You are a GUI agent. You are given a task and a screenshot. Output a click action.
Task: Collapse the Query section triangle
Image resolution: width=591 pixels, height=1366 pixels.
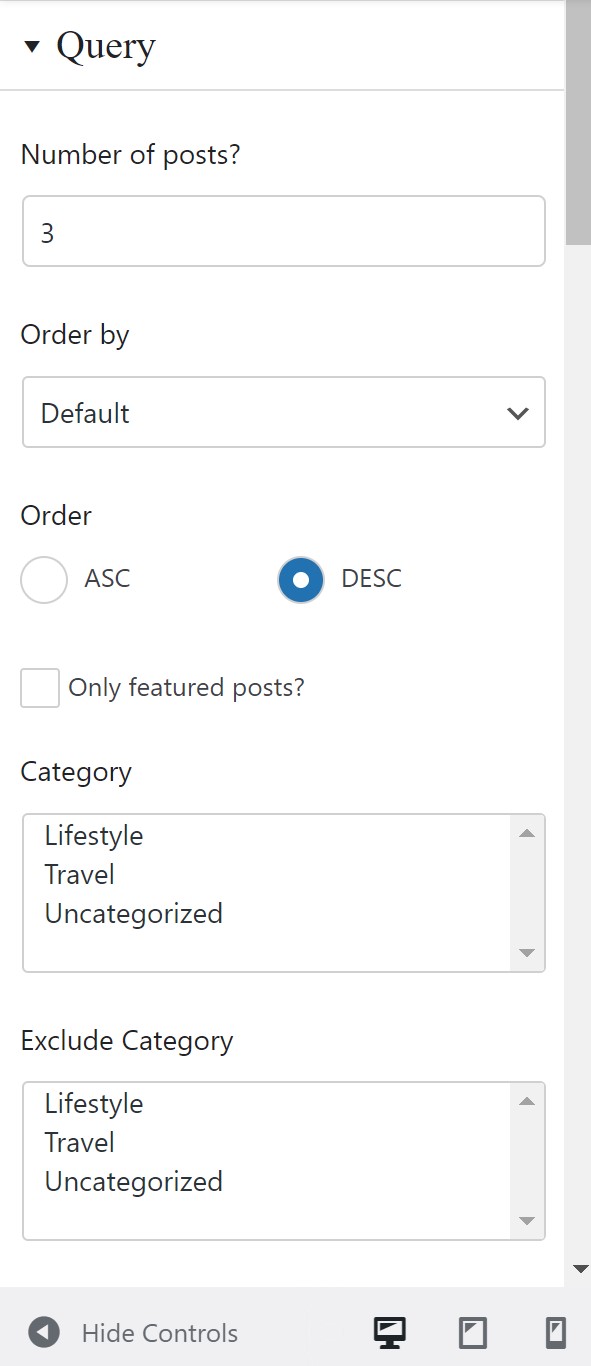32,46
